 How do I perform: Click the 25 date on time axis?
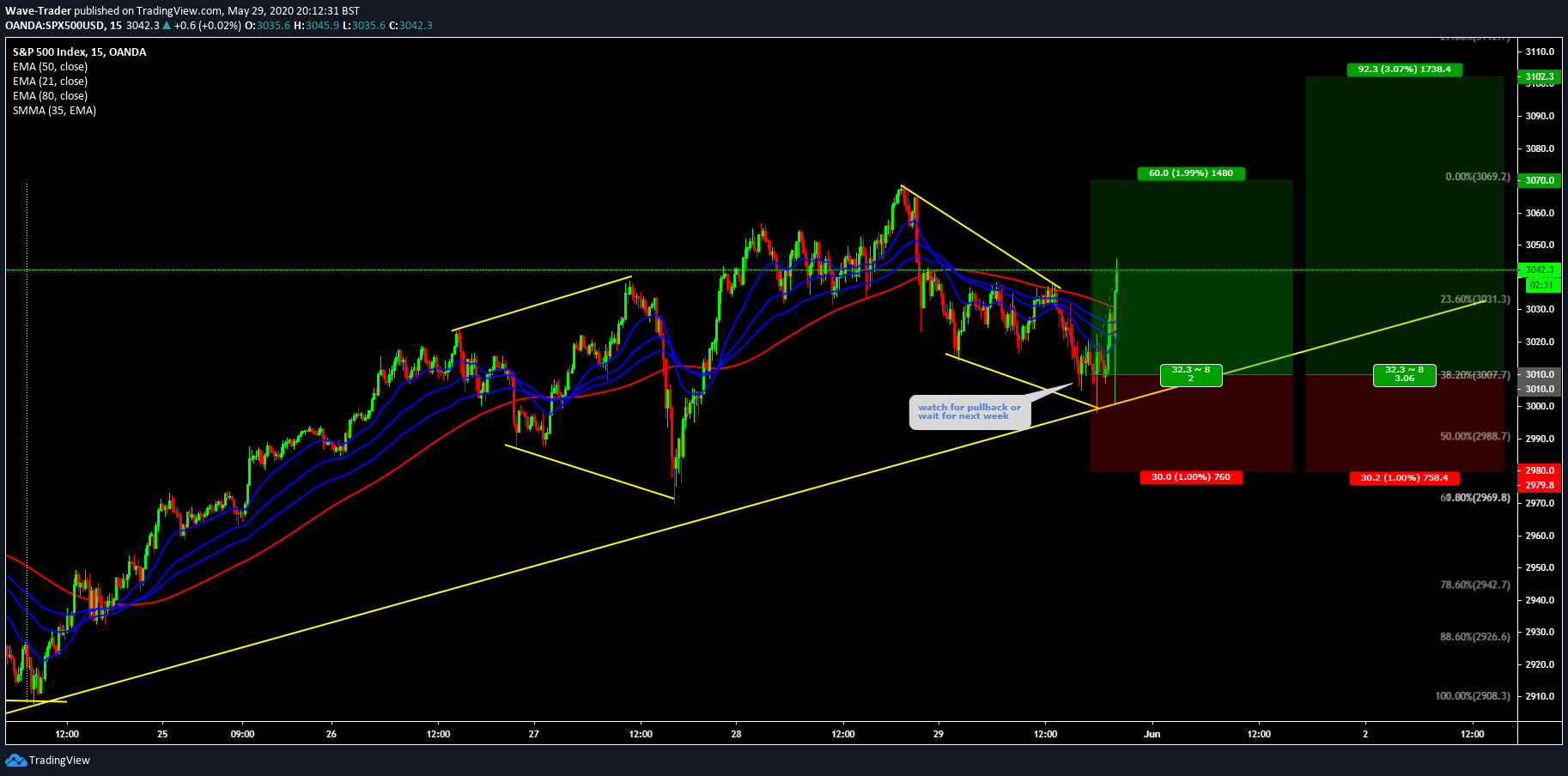162,734
